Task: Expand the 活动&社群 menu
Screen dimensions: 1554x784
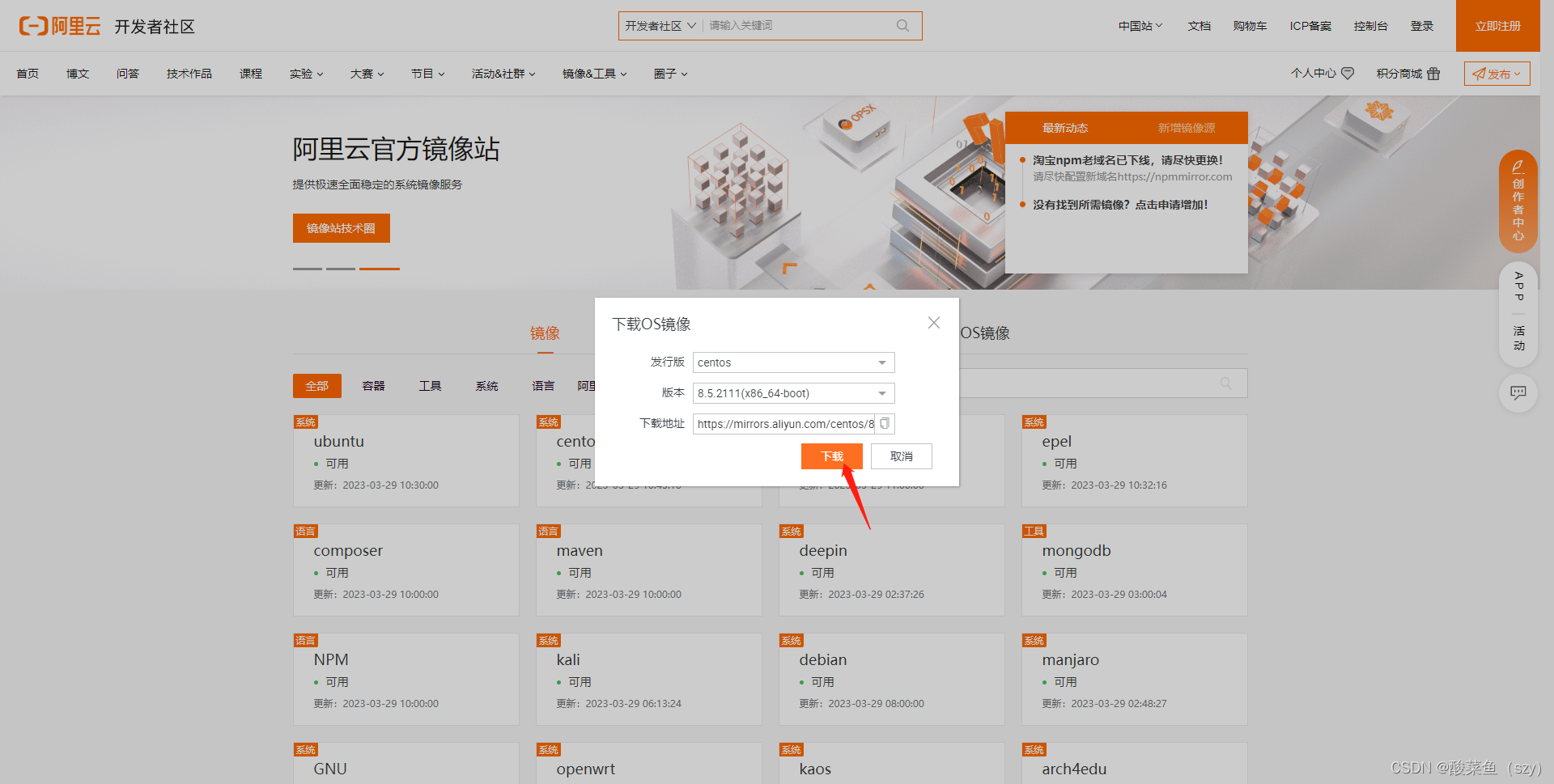Action: coord(503,74)
